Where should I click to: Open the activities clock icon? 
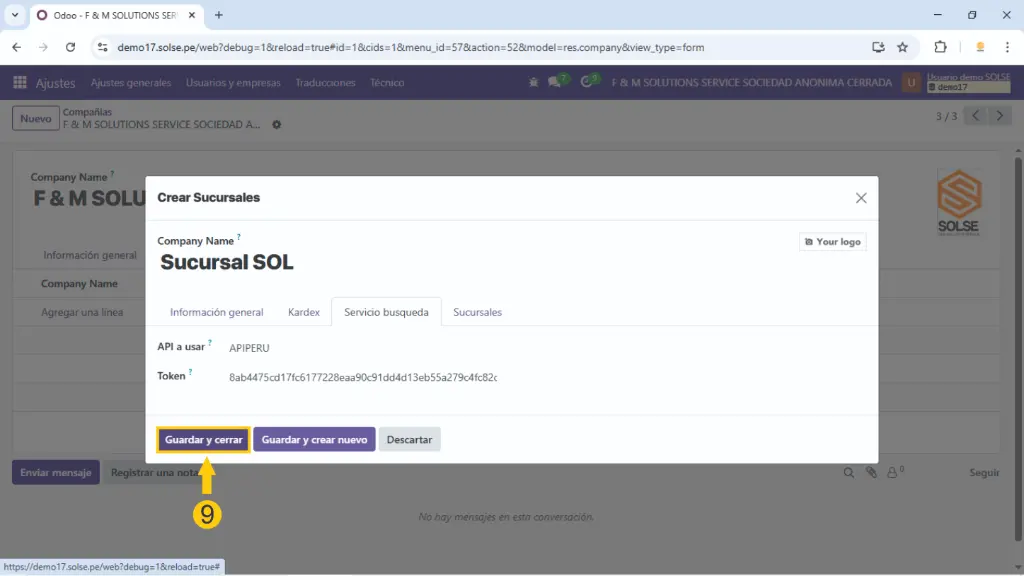point(591,83)
